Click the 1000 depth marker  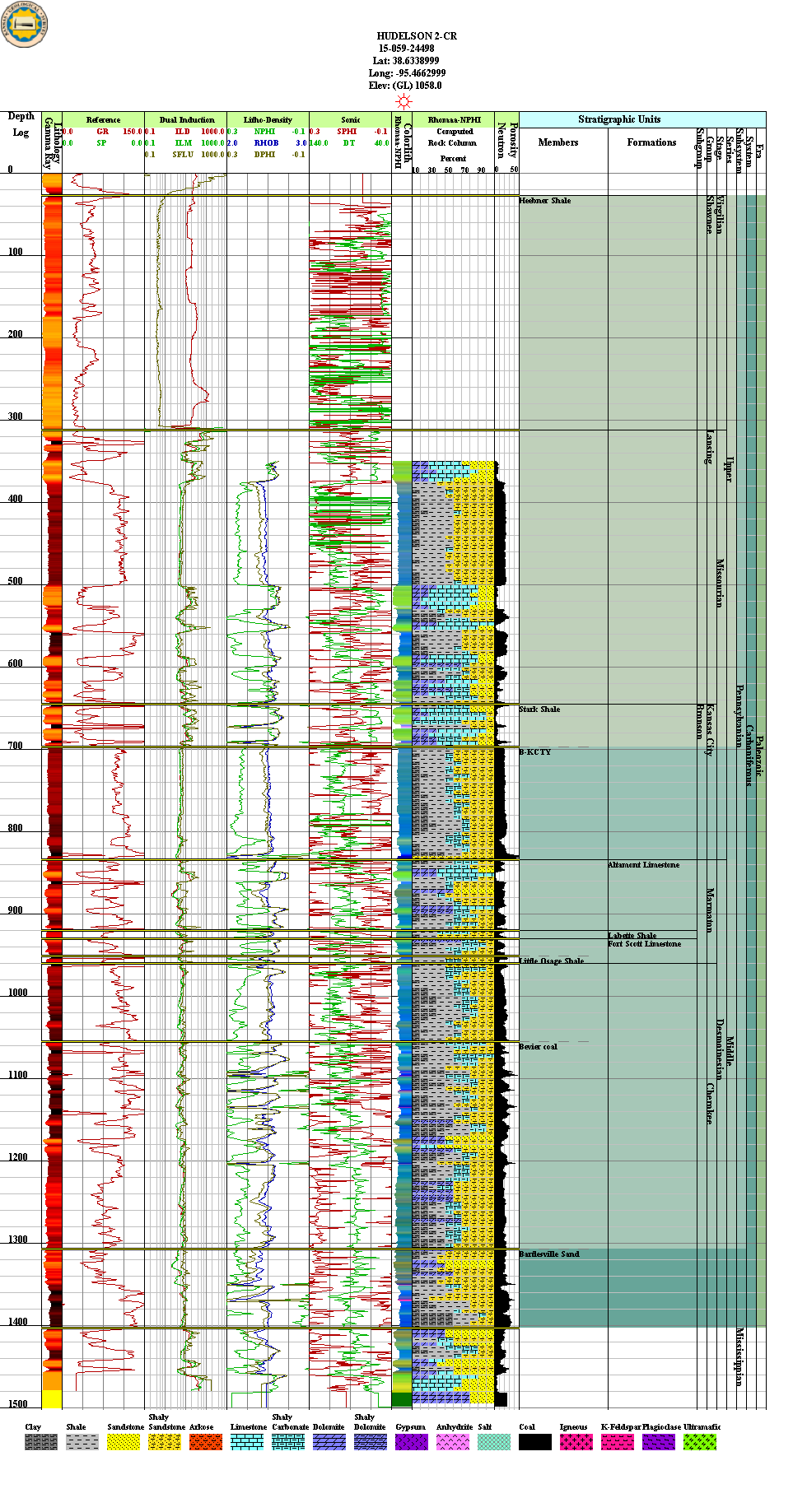pos(17,993)
